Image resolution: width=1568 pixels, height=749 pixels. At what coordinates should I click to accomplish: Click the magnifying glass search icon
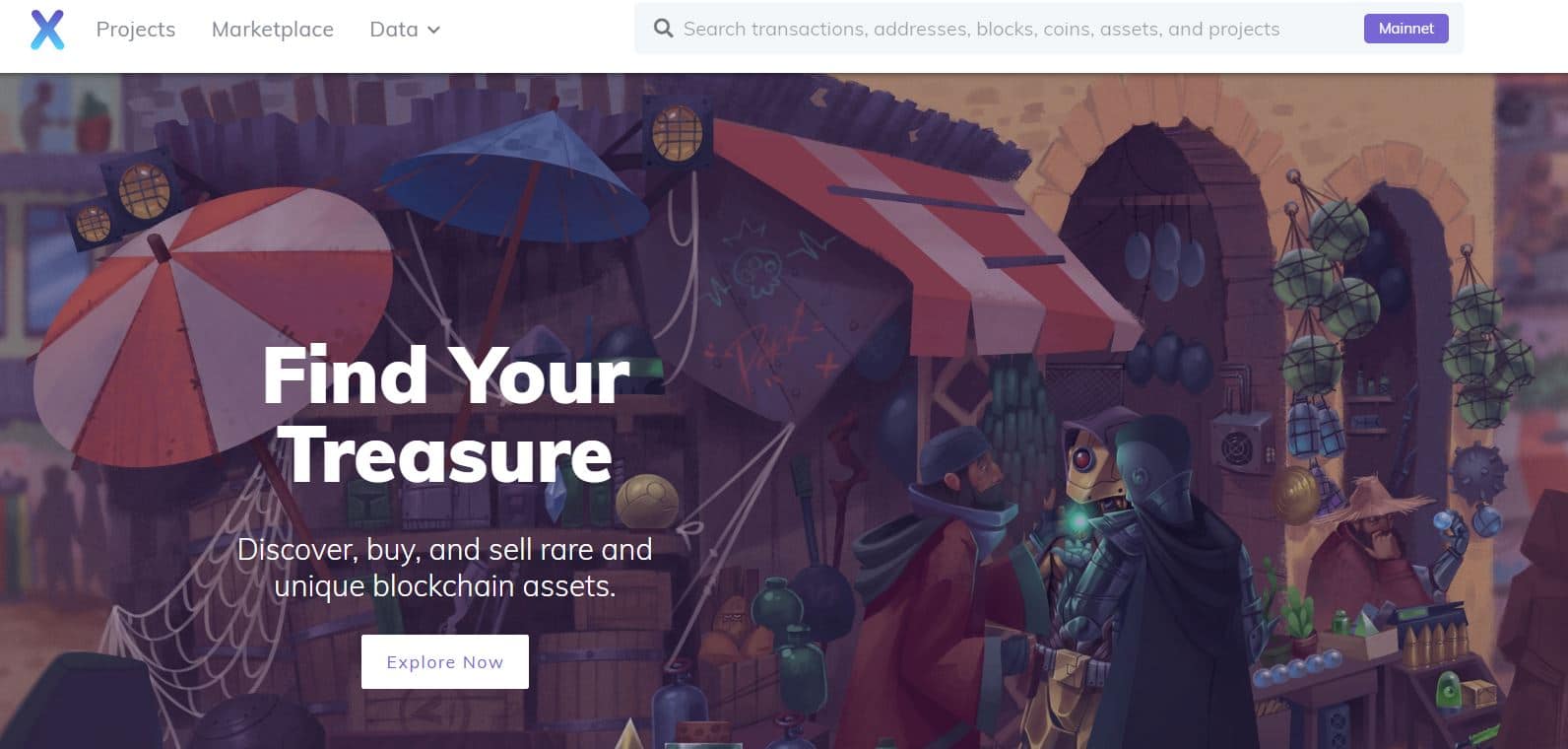pyautogui.click(x=664, y=29)
